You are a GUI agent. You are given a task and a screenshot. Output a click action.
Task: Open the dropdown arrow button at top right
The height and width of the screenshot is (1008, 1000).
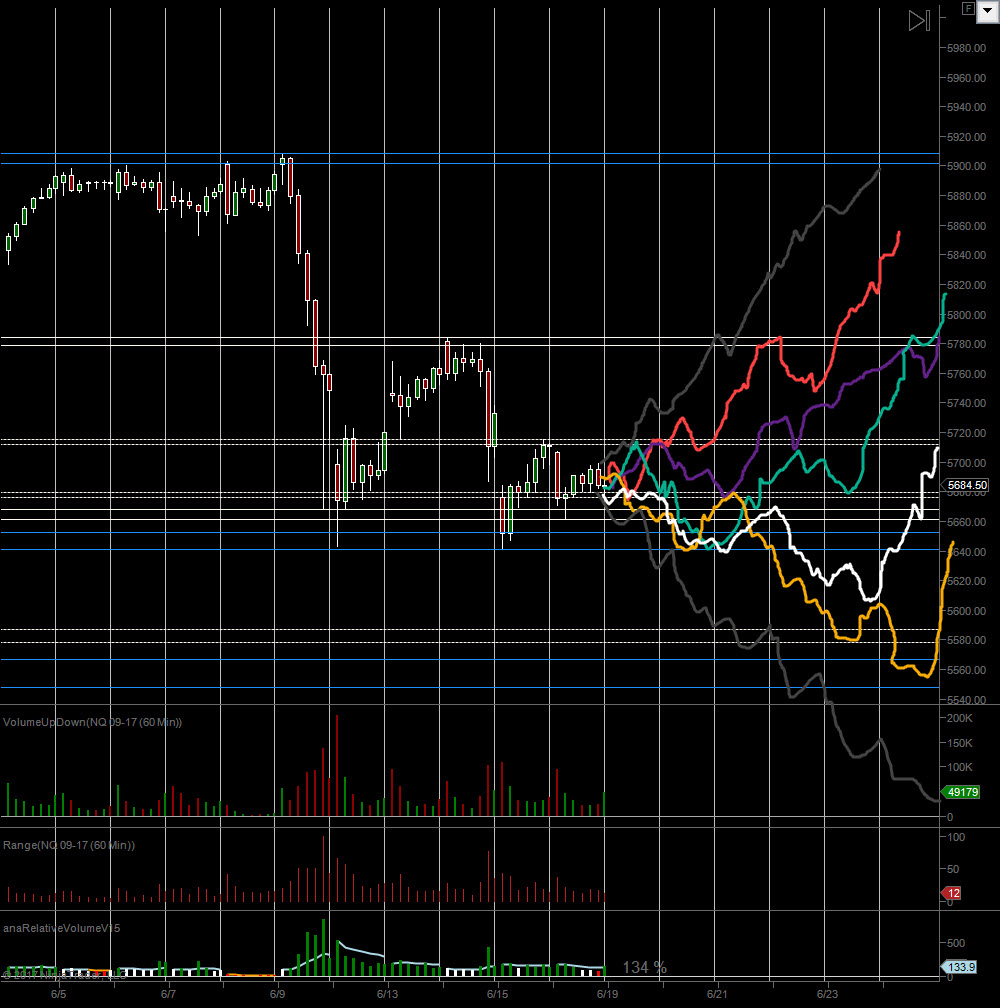[x=988, y=11]
